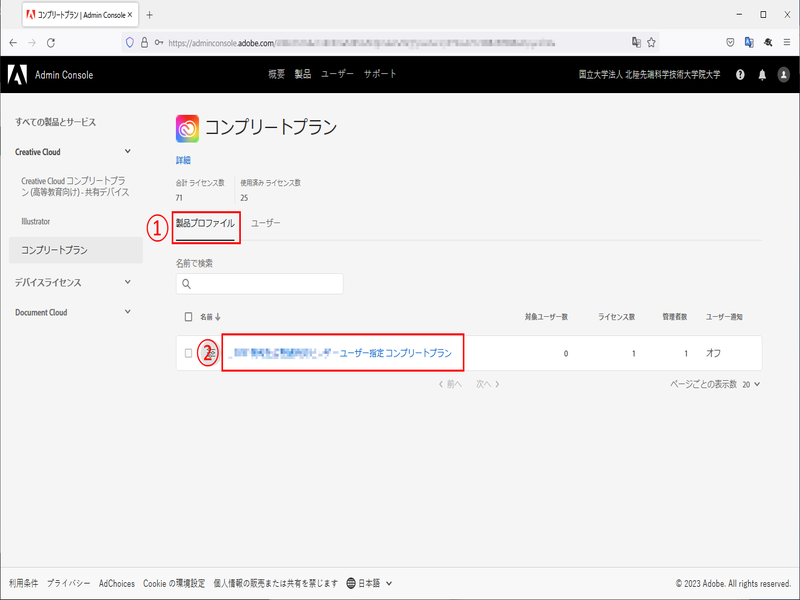The height and width of the screenshot is (600, 800).
Task: Click the browser reload button
Action: pyautogui.click(x=51, y=43)
